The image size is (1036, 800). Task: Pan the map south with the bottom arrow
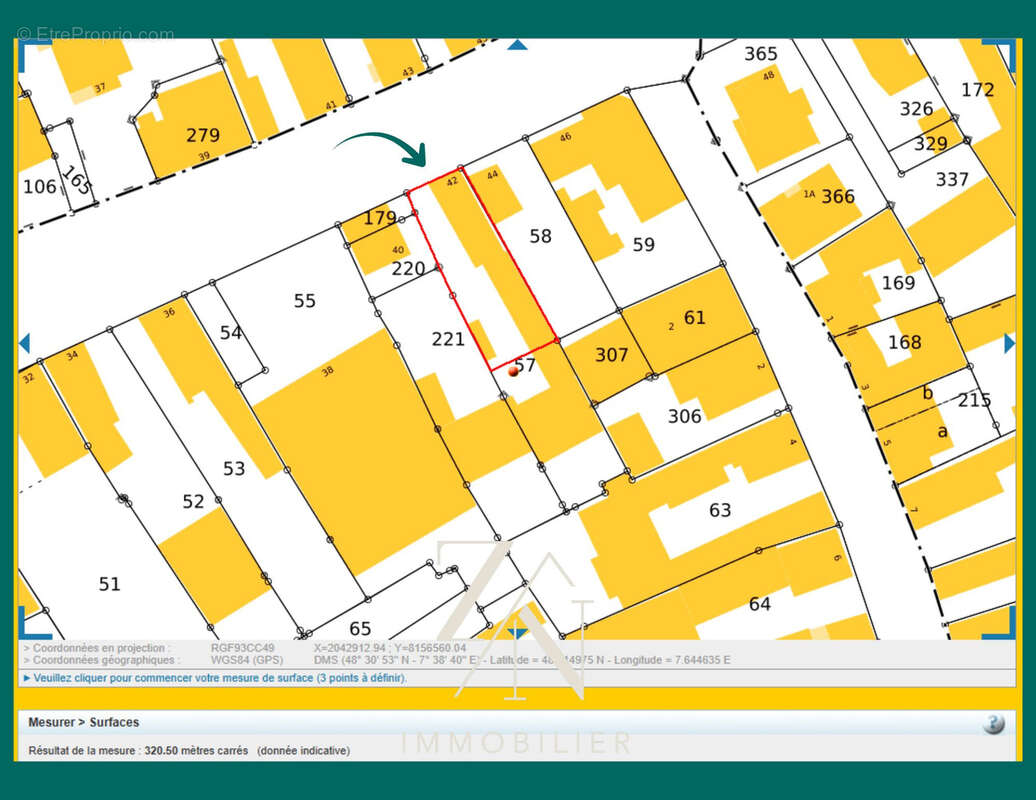pos(517,632)
